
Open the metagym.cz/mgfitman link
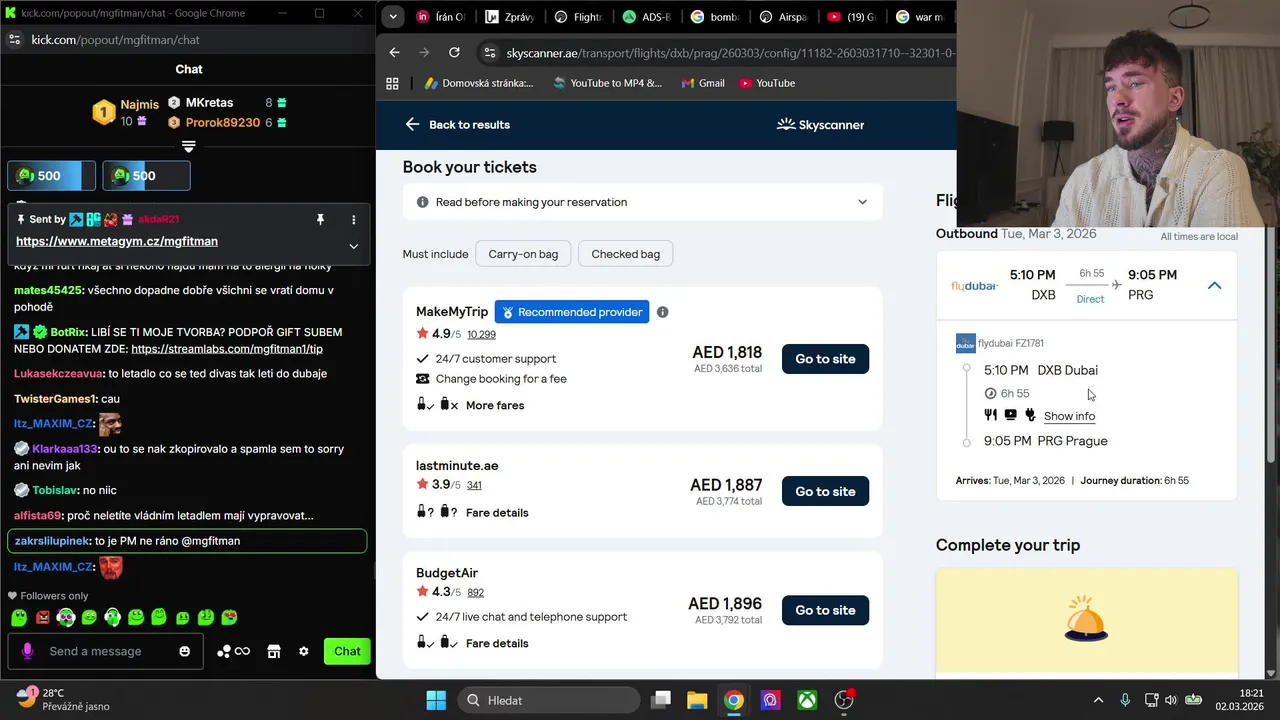coord(117,241)
